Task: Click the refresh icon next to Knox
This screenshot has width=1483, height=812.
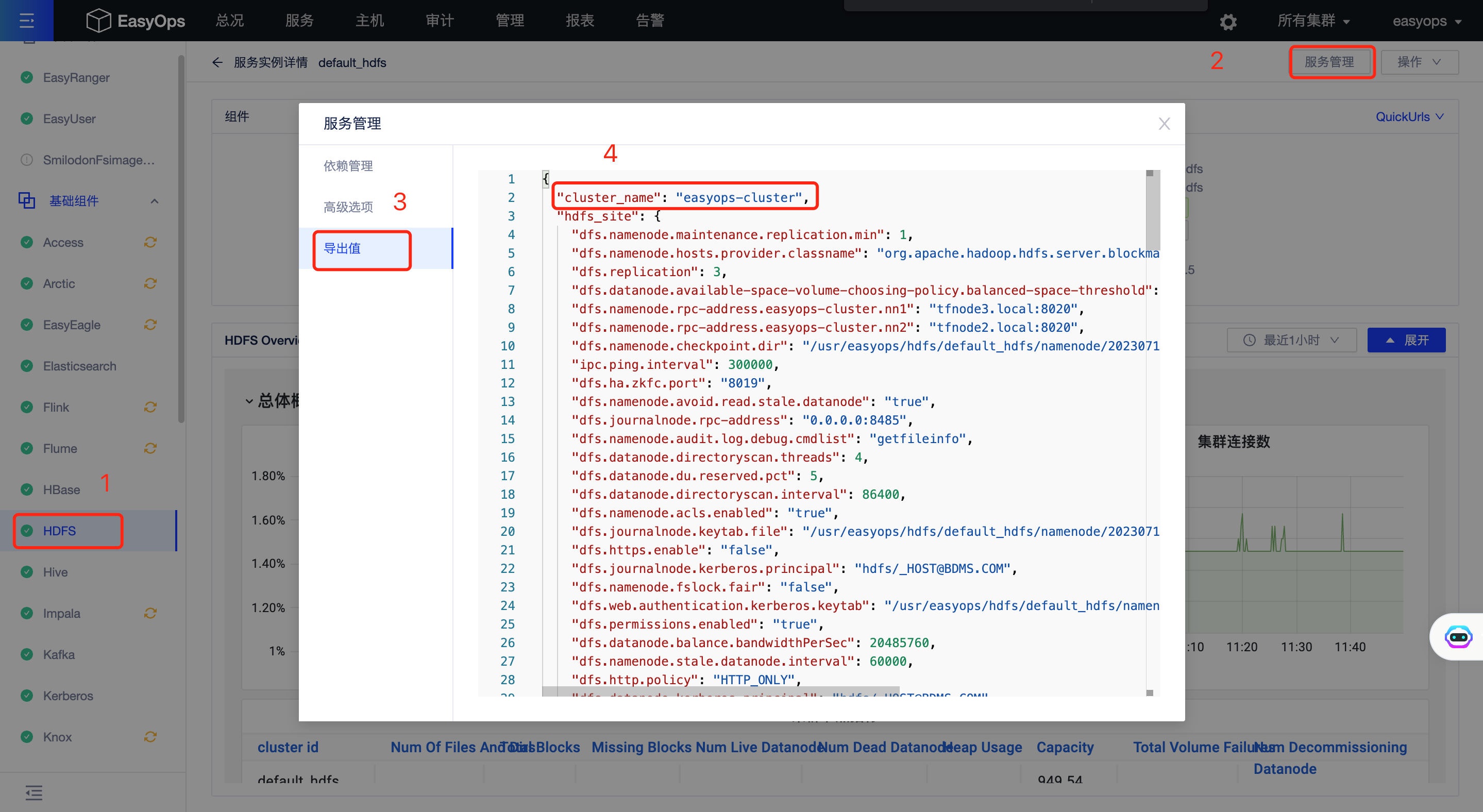Action: pos(150,737)
